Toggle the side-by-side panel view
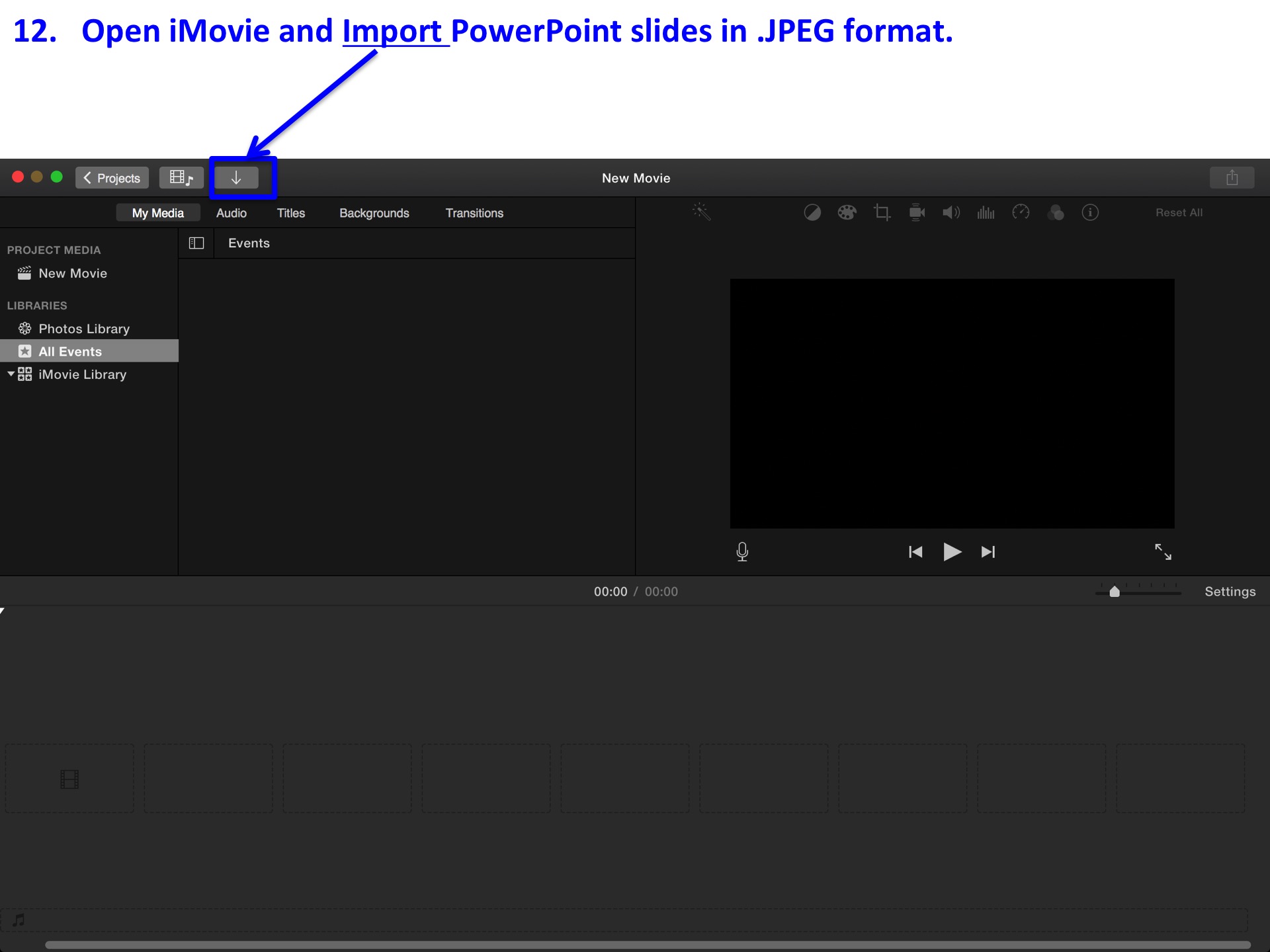The height and width of the screenshot is (952, 1270). click(x=196, y=243)
